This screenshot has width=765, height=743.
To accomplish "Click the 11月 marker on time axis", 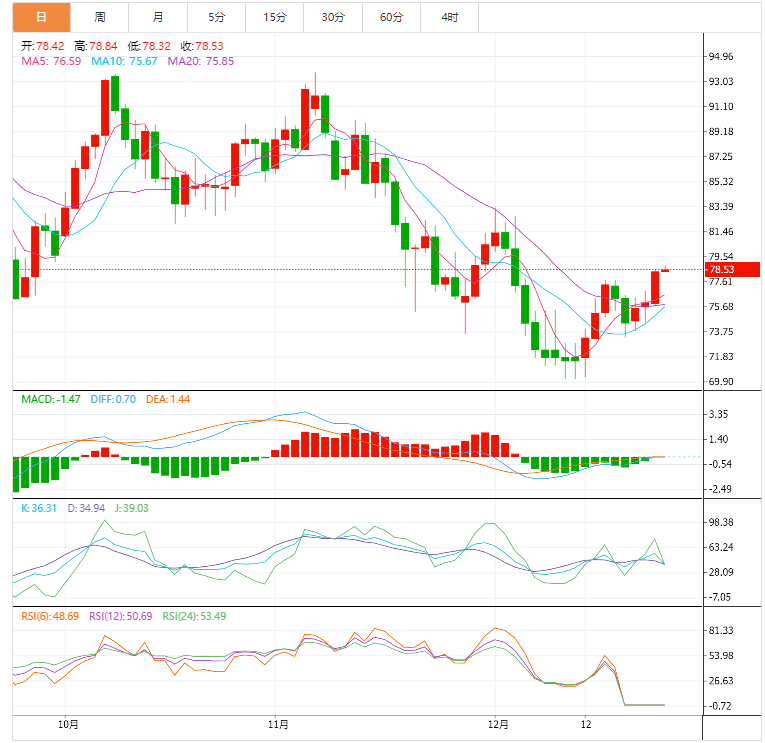I will [x=279, y=724].
